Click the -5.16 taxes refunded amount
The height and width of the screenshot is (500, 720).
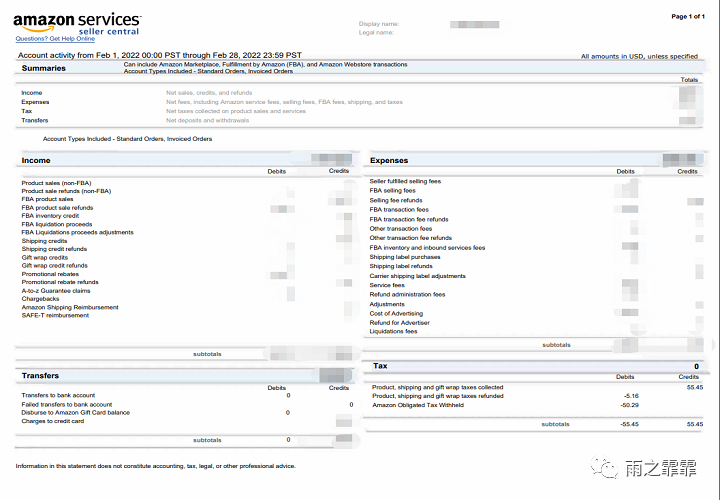coord(631,396)
